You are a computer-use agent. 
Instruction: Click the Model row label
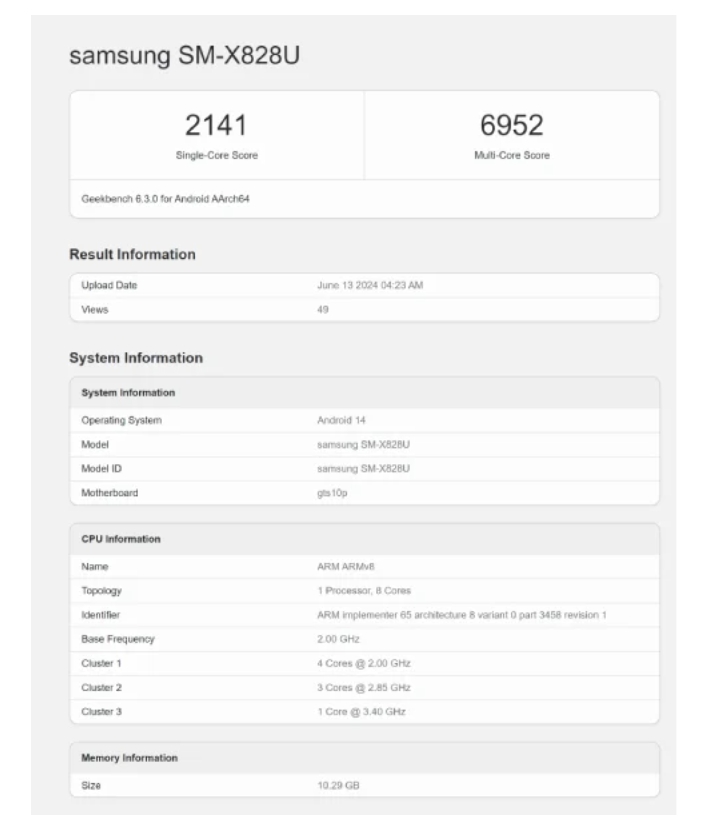[95, 445]
